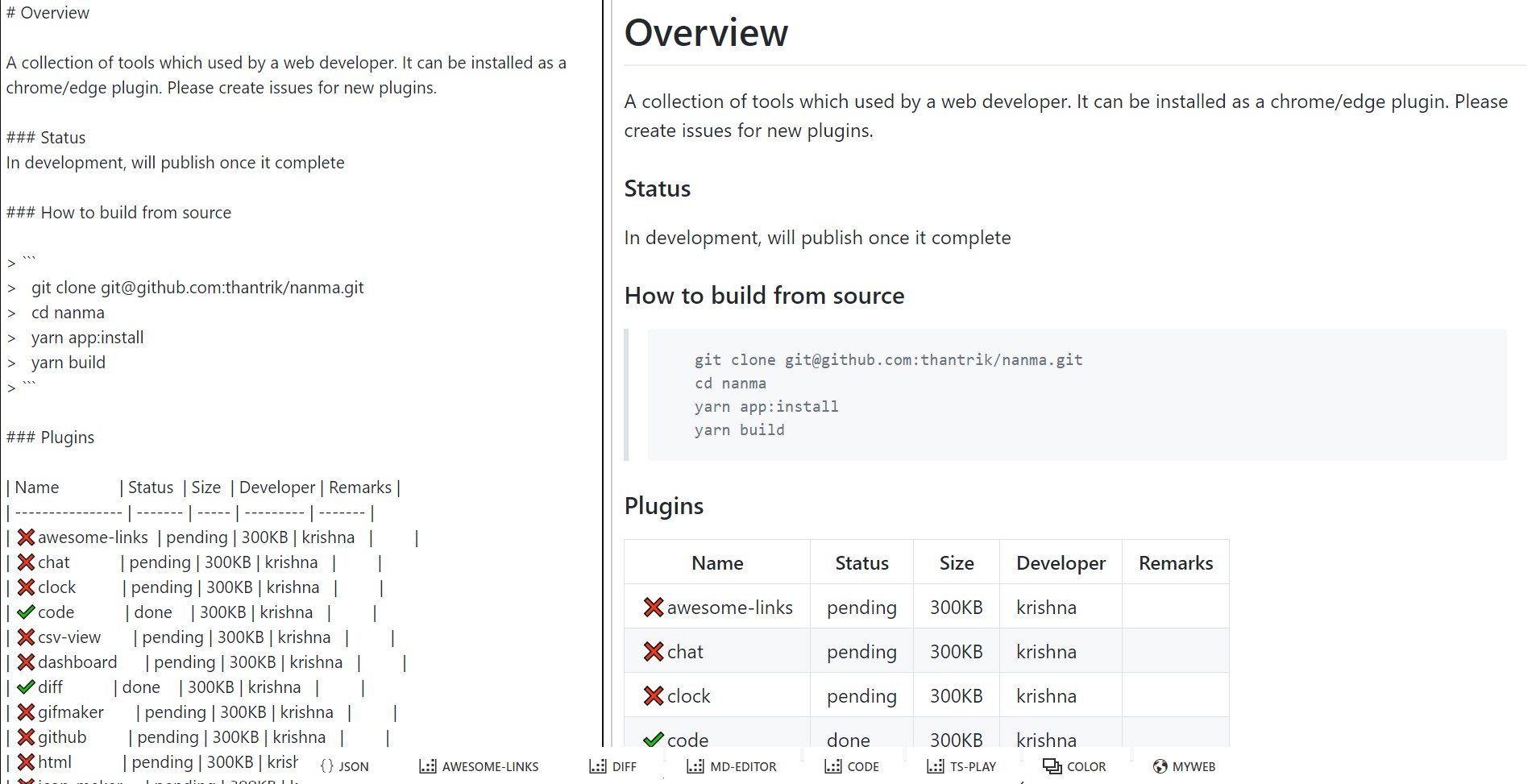Click 'yarn build' in preview code block

point(739,430)
